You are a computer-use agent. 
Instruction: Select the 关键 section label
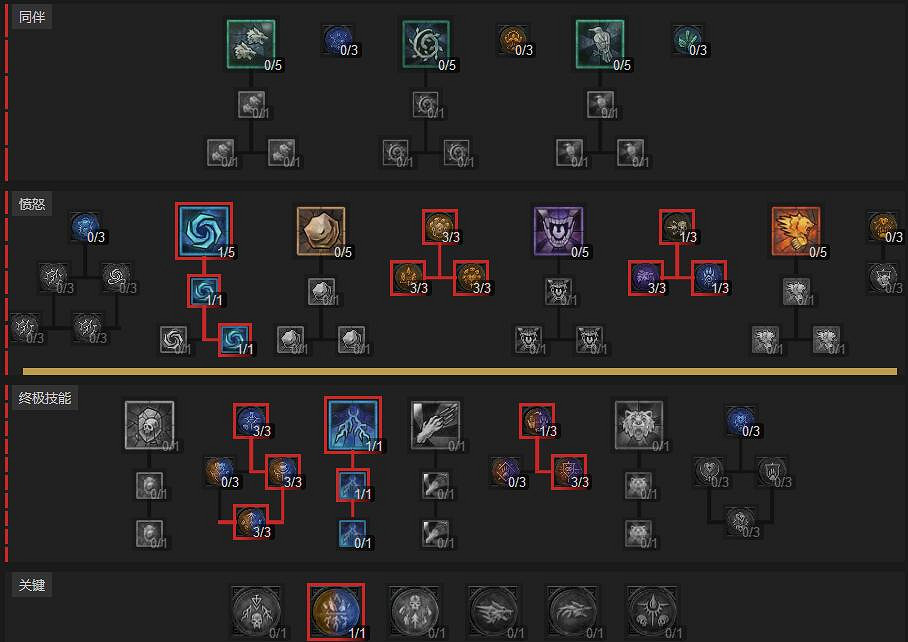32,585
